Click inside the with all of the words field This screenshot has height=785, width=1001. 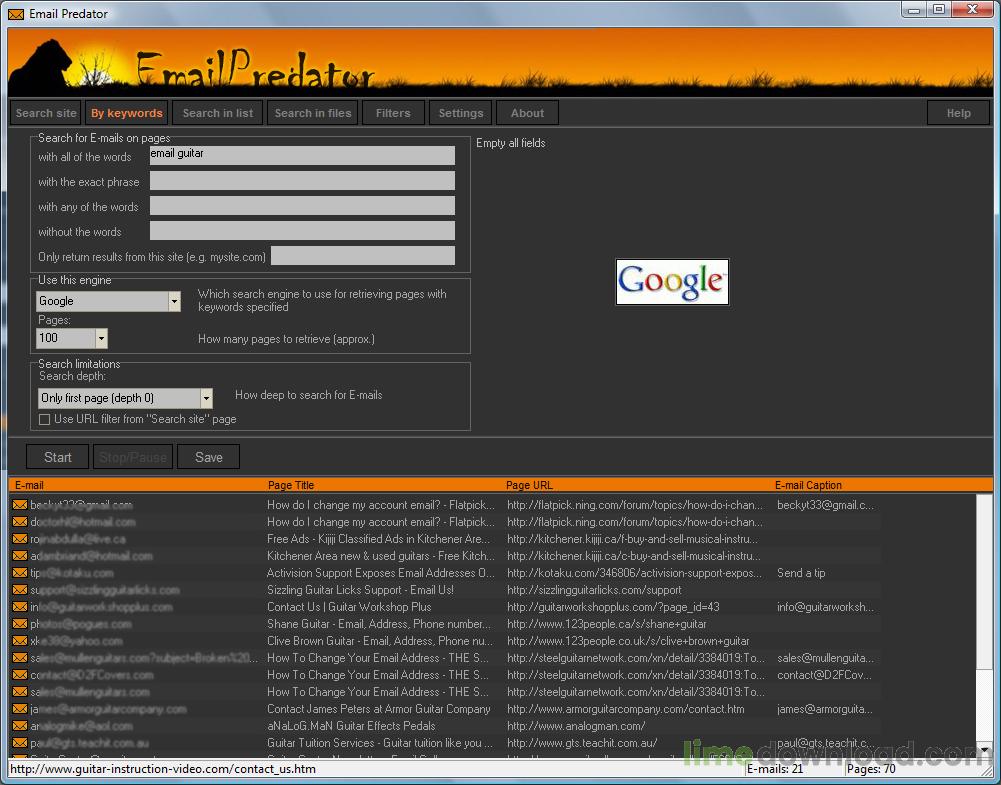click(x=300, y=155)
